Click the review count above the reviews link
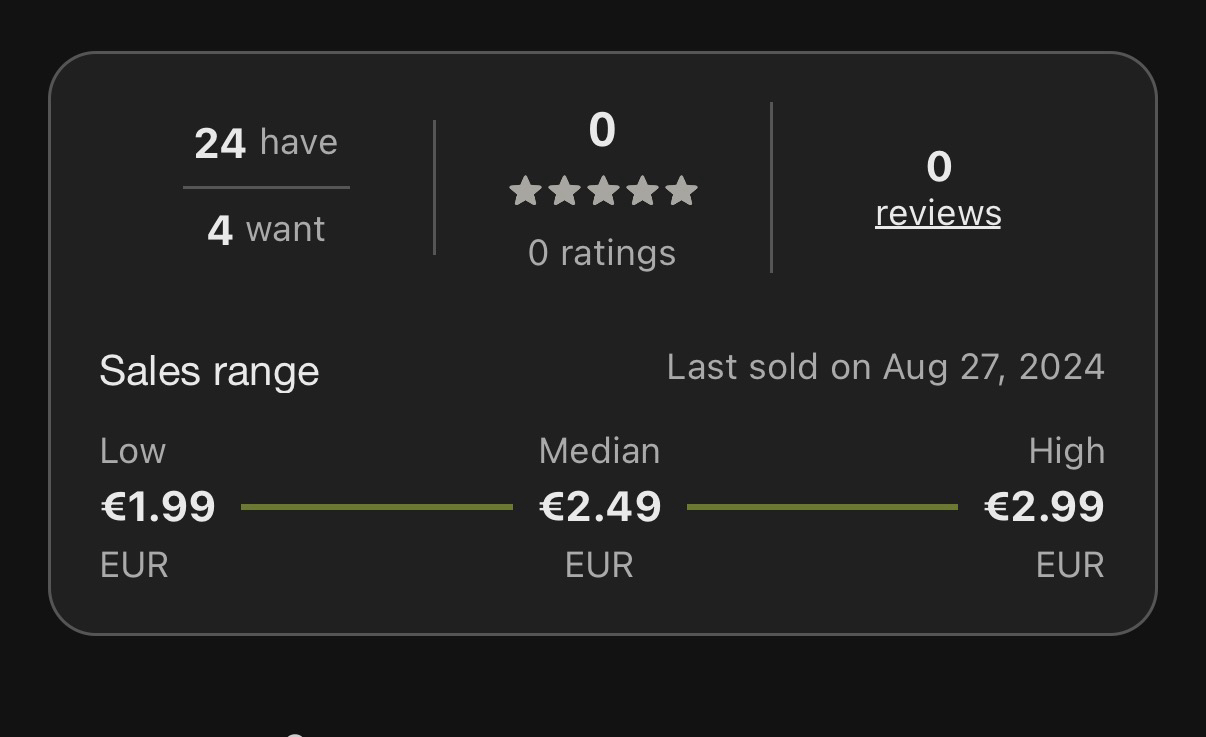 938,167
